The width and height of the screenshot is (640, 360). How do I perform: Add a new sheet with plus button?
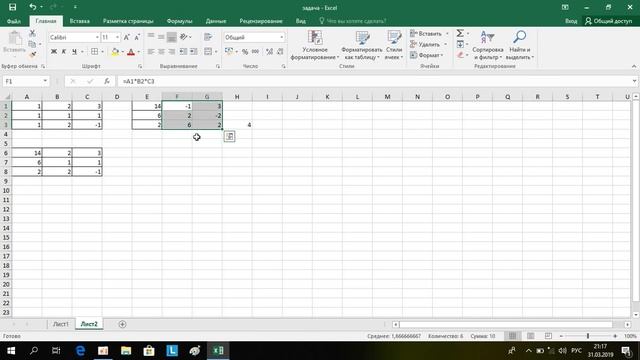point(122,324)
